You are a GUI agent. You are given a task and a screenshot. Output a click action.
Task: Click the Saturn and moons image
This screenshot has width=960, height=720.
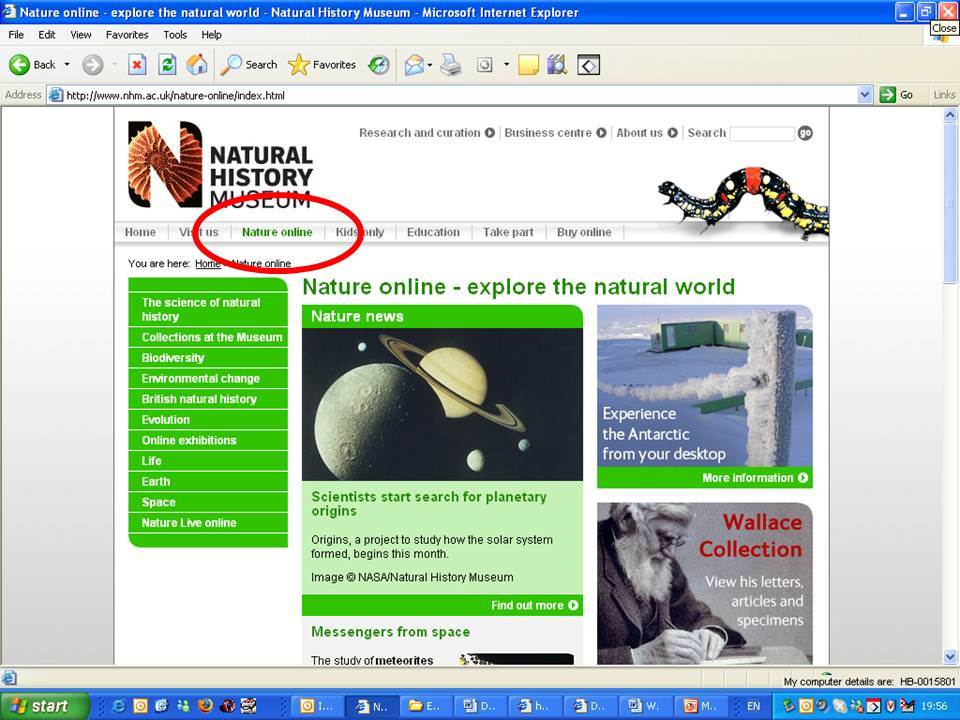(442, 404)
